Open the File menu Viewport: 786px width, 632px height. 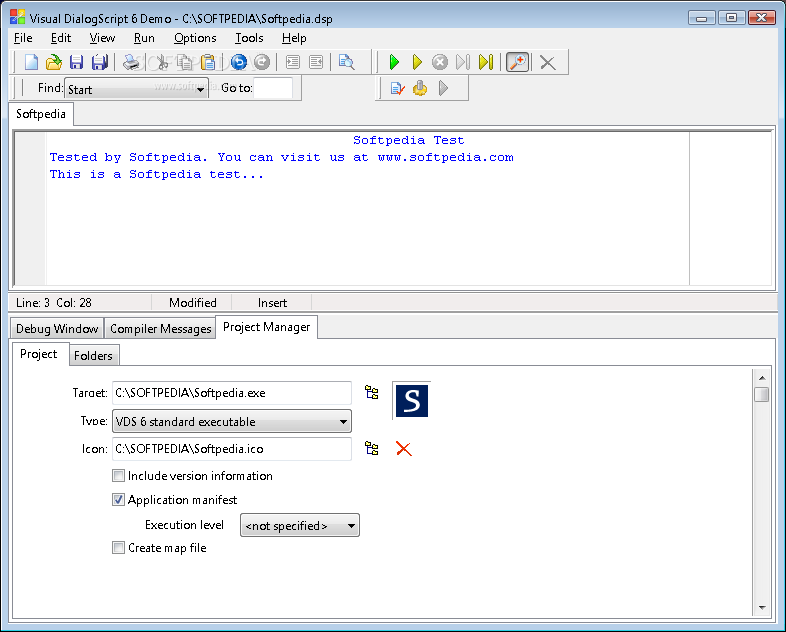coord(23,38)
